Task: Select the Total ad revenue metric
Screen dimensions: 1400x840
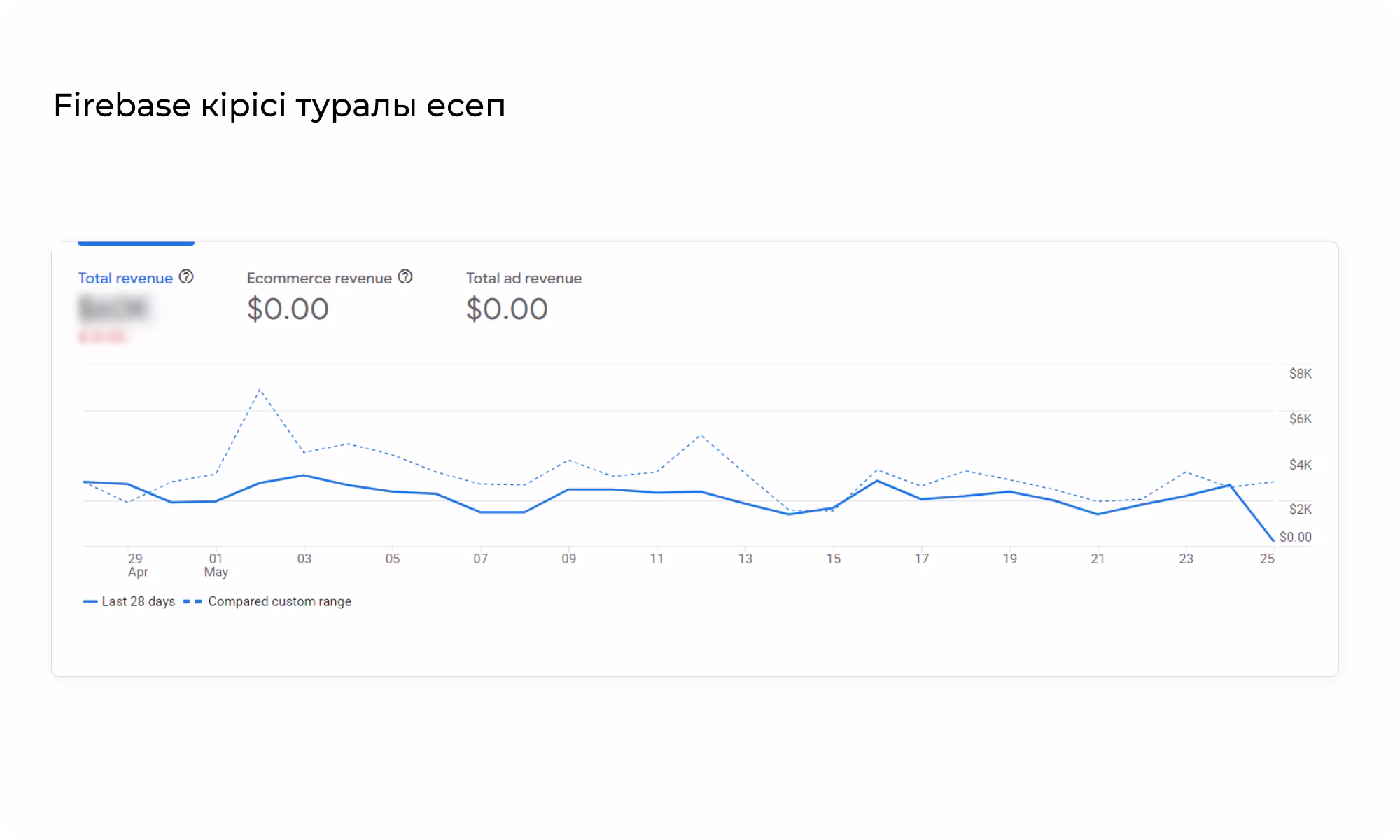Action: (x=524, y=279)
